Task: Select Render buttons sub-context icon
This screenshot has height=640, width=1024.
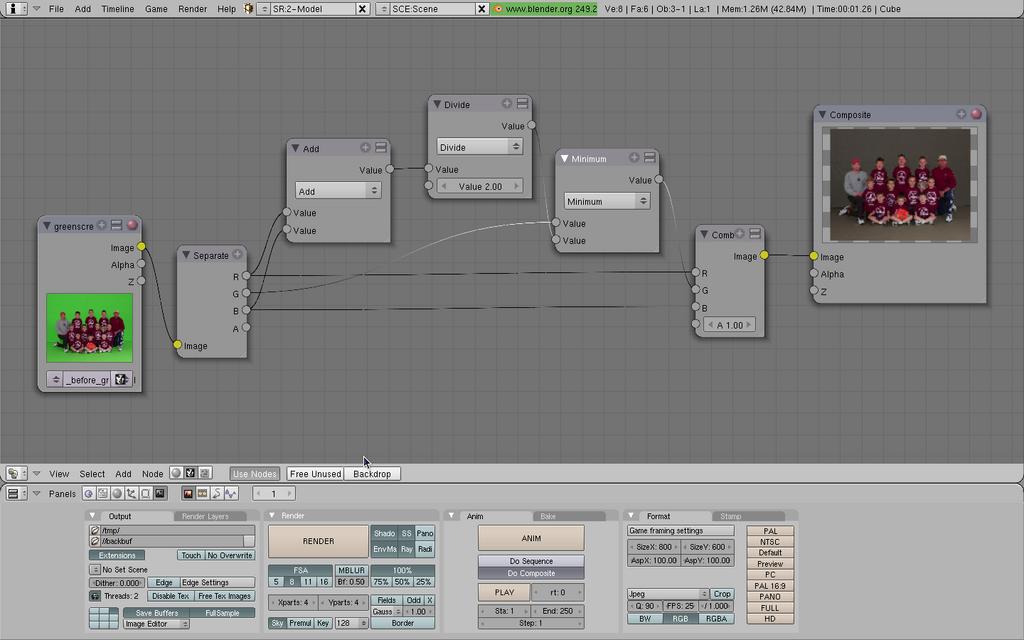Action: pyautogui.click(x=188, y=494)
